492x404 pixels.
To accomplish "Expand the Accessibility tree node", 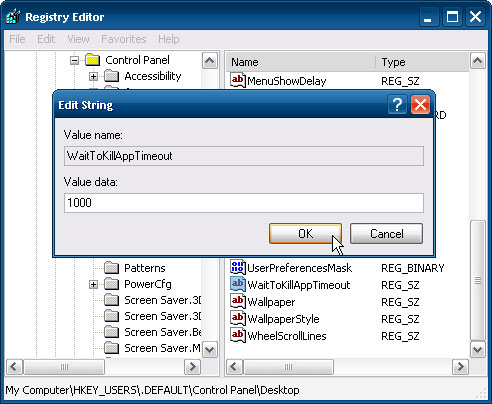I will 94,77.
